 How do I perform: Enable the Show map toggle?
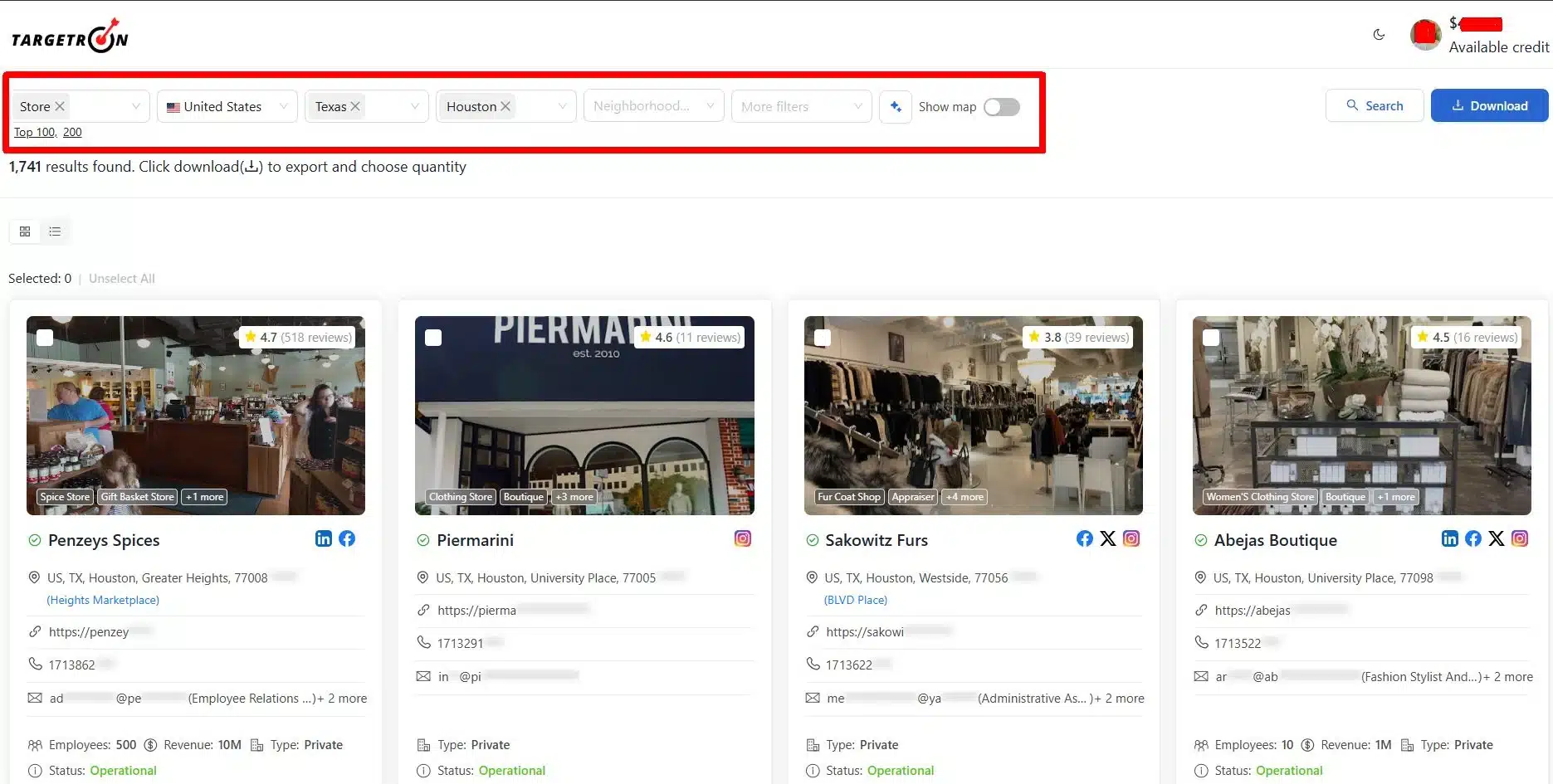pyautogui.click(x=1001, y=107)
